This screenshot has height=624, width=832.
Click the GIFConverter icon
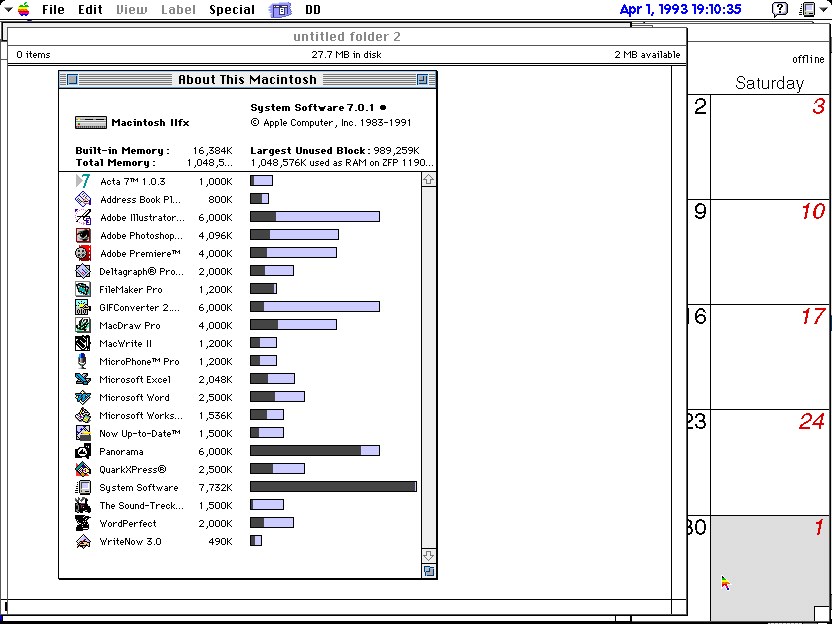coord(83,308)
